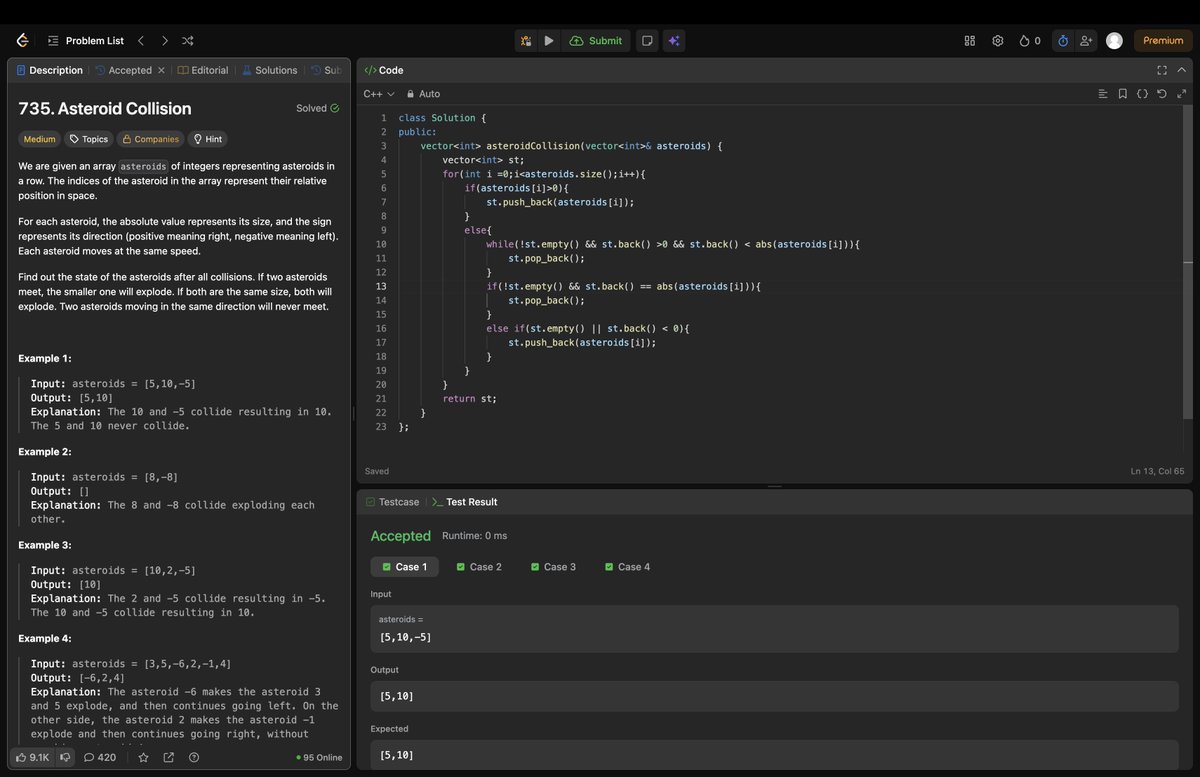
Task: Open the Problem List link
Action: [x=95, y=40]
